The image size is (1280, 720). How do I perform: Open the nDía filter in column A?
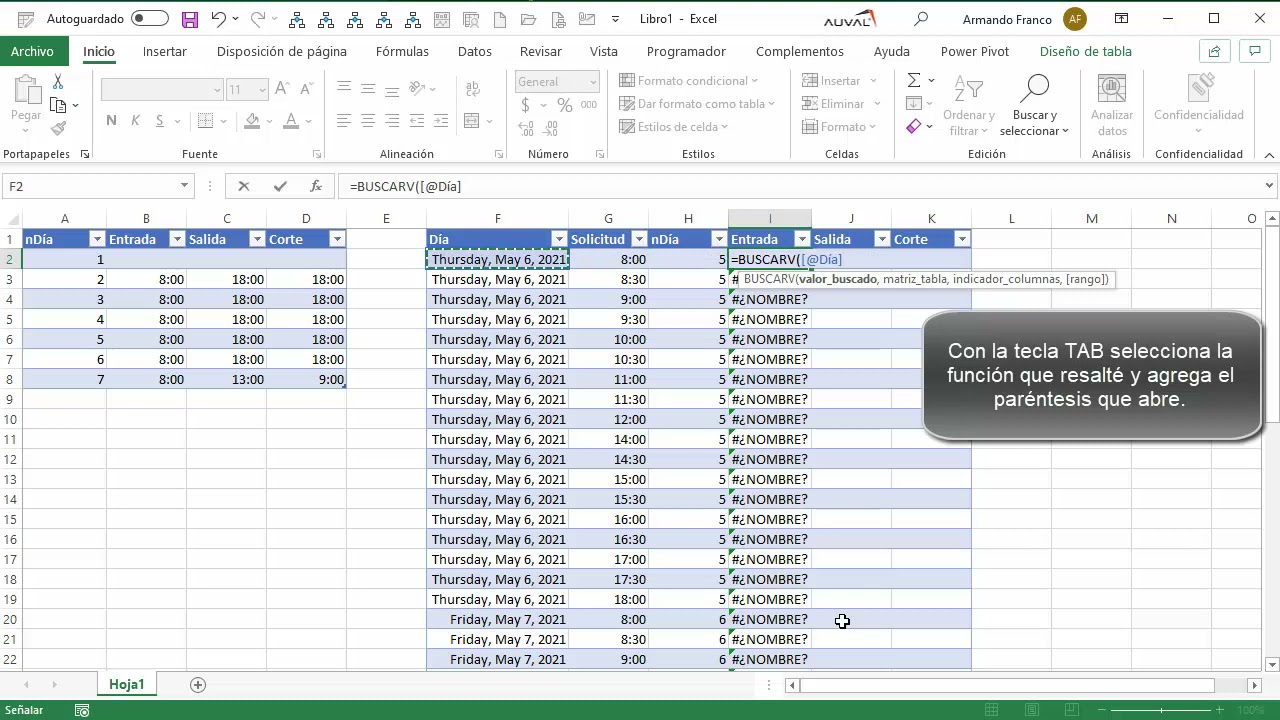[x=97, y=239]
